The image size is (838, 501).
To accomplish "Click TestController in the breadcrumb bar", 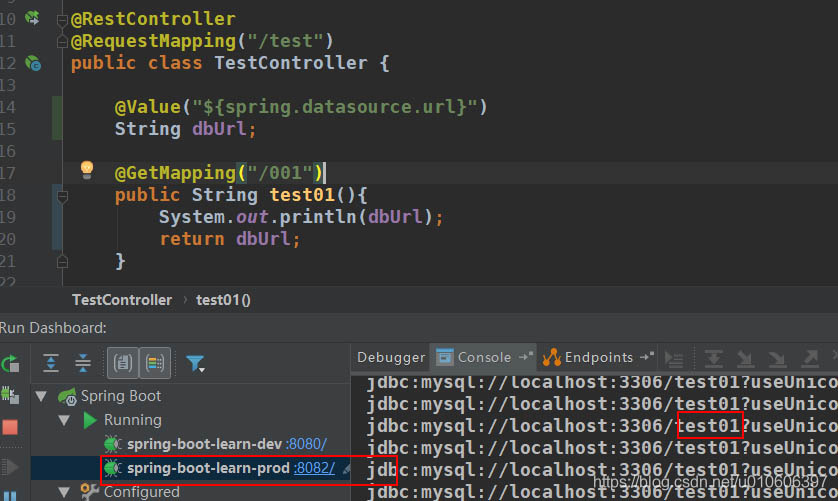I will point(122,300).
